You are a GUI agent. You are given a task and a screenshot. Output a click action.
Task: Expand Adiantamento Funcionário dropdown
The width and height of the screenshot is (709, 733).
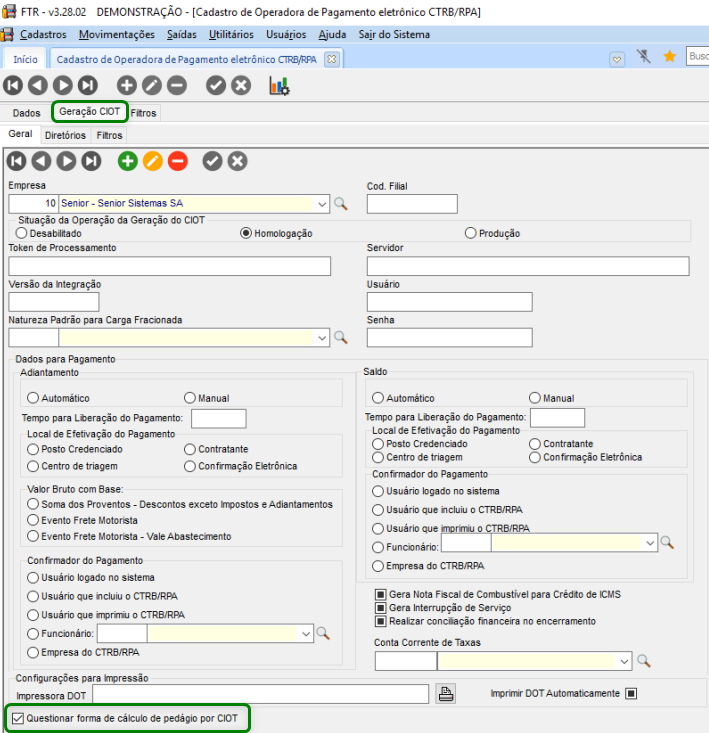coord(306,634)
